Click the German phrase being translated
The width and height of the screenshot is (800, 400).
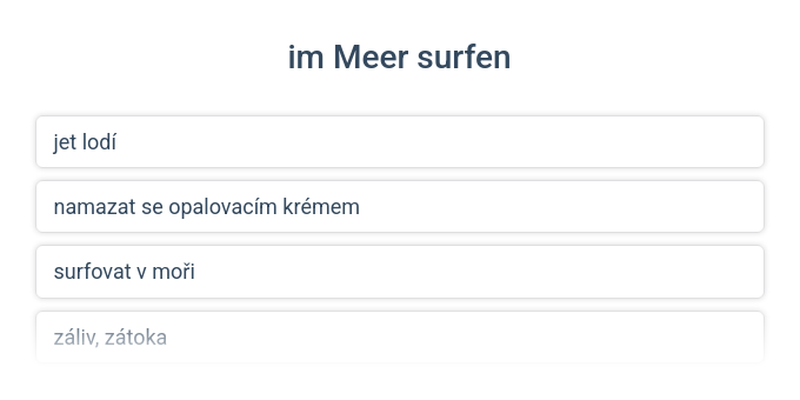click(399, 57)
